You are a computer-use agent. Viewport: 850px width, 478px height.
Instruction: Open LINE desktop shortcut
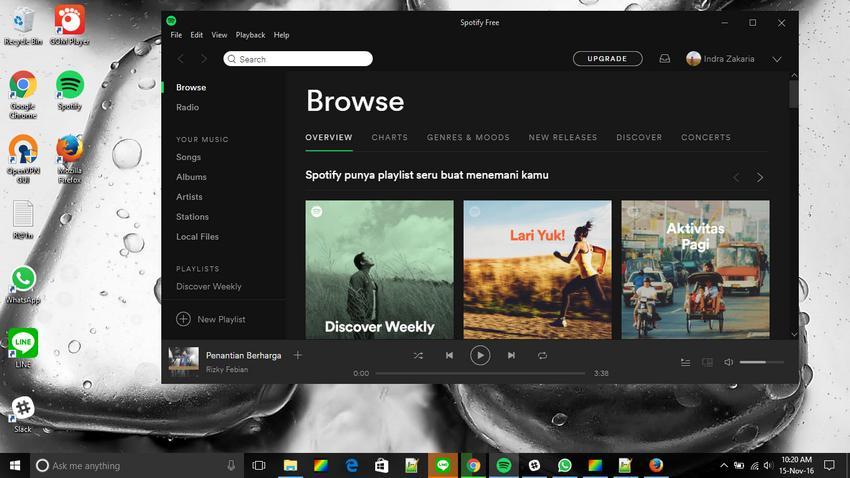23,347
